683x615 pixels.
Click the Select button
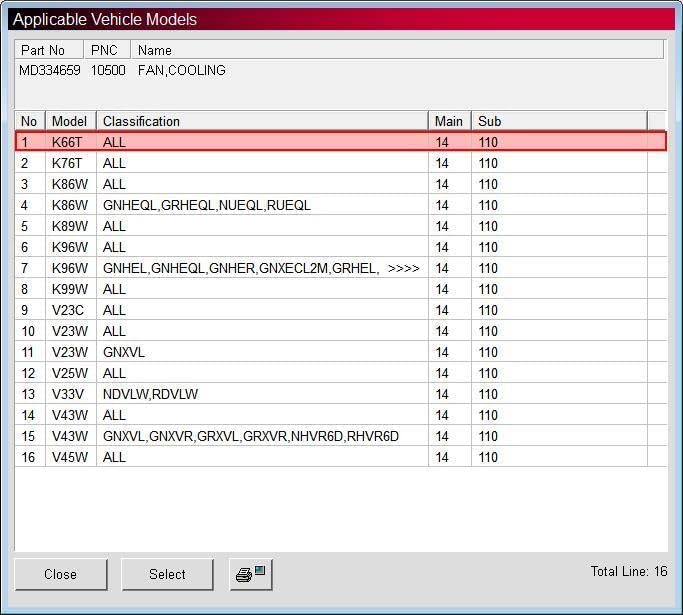[x=167, y=574]
